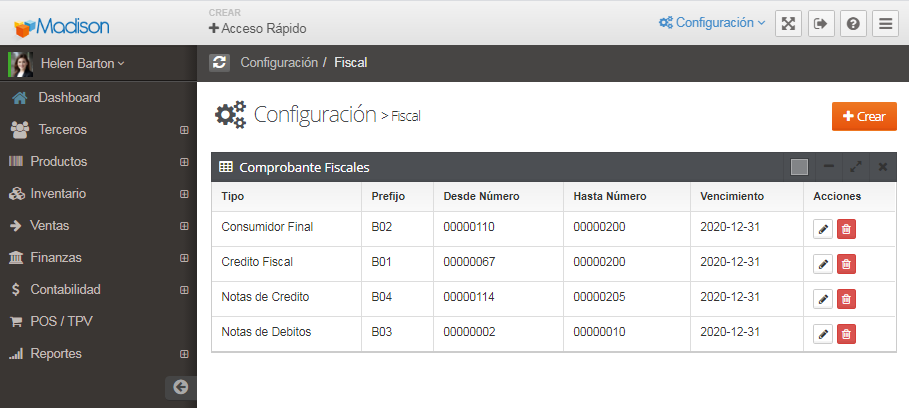Image resolution: width=909 pixels, height=408 pixels.
Task: Click the logout icon in top bar
Action: point(821,23)
